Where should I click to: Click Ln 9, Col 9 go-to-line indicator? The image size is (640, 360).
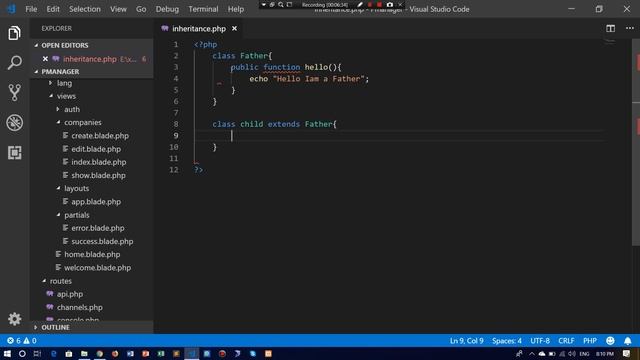467,340
